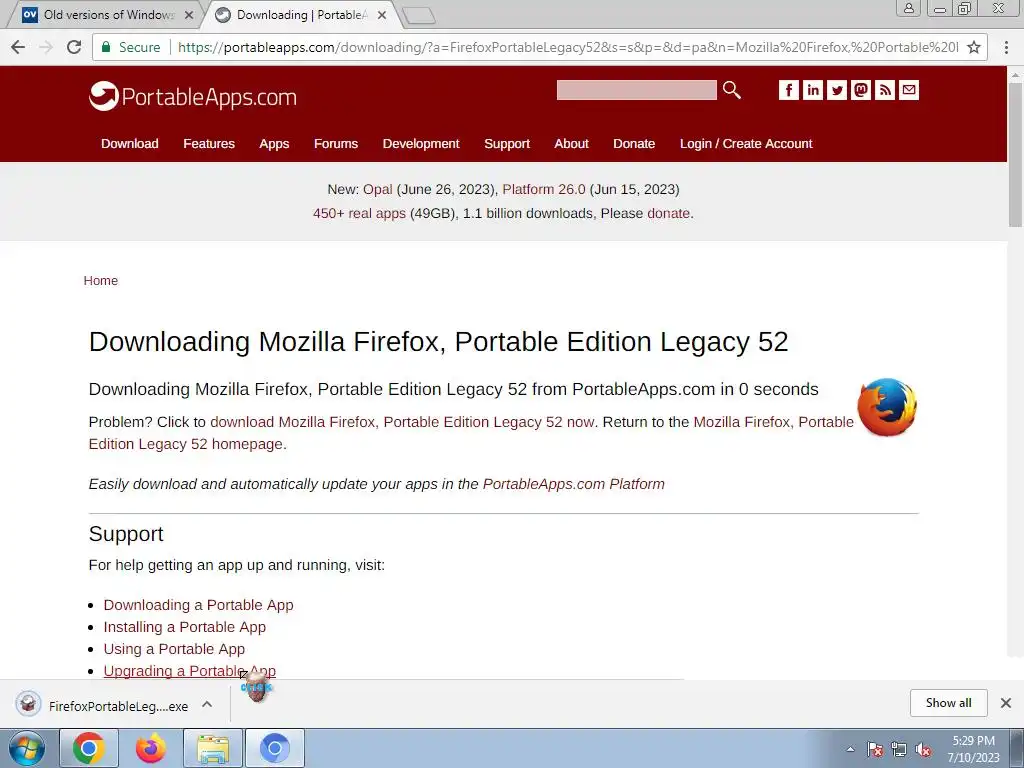Click download Mozilla Firefox Legacy 52 now link

click(402, 422)
